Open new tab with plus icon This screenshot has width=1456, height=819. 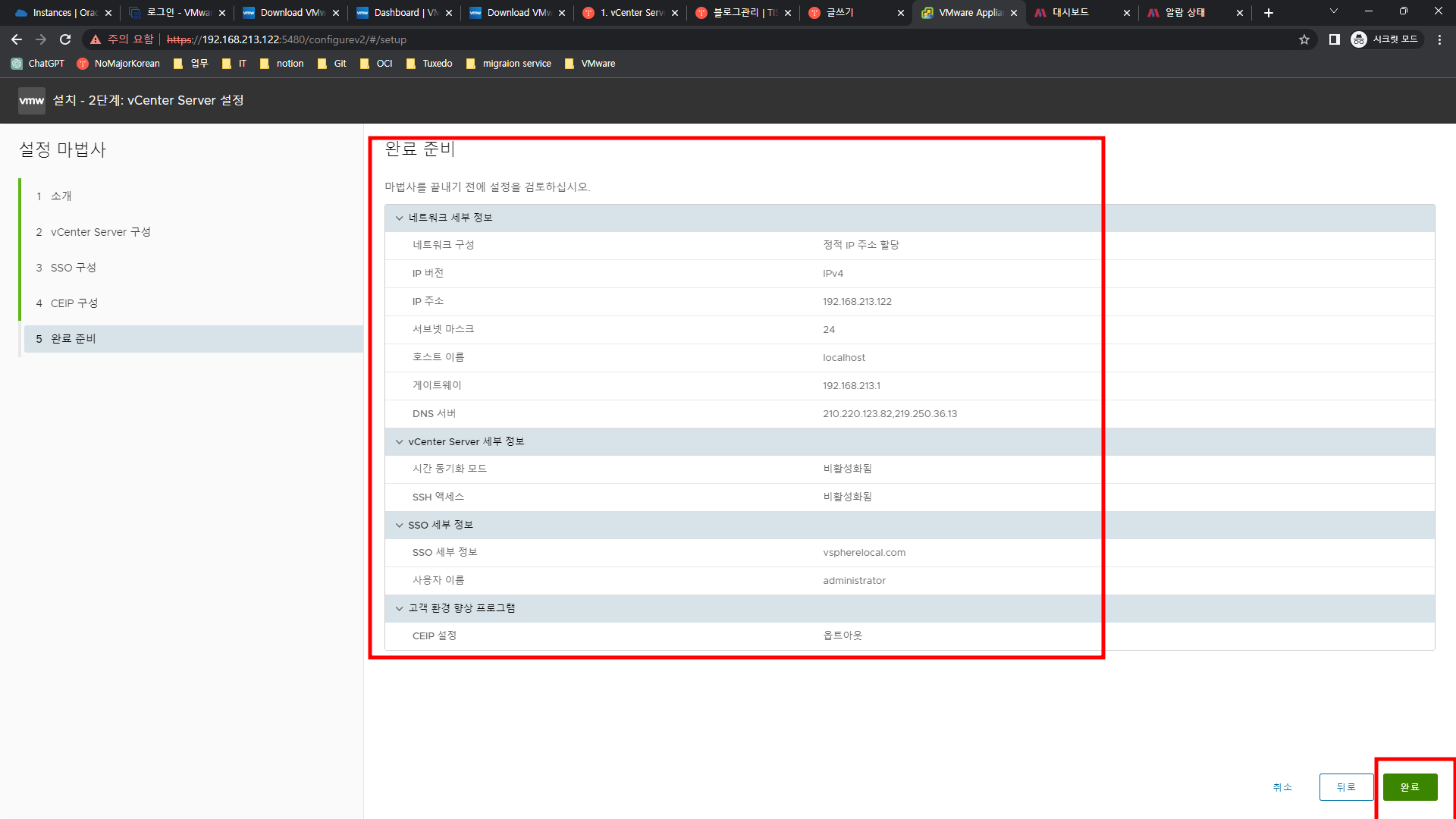pos(1269,13)
